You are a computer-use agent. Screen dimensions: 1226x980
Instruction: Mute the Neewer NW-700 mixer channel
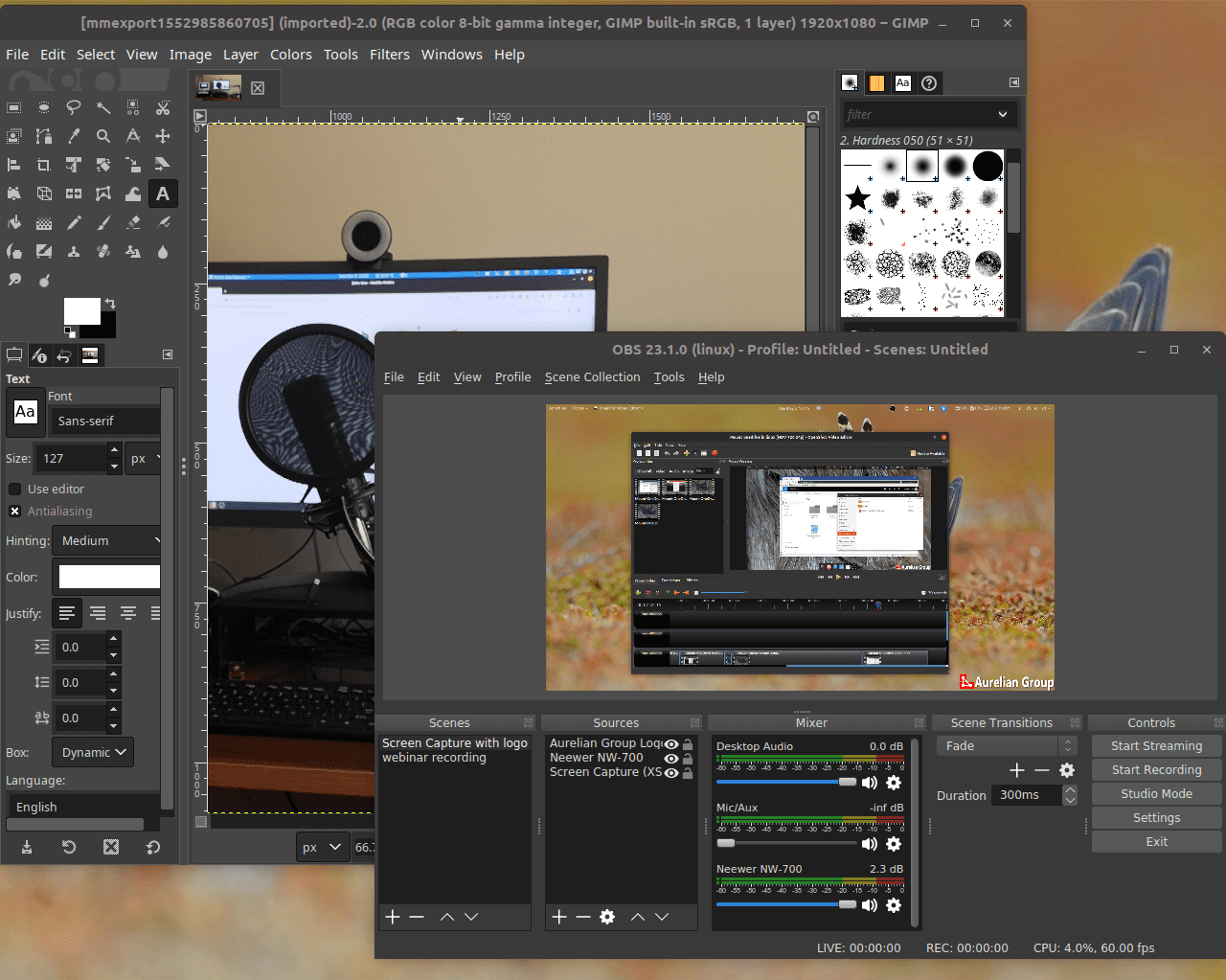[x=870, y=905]
